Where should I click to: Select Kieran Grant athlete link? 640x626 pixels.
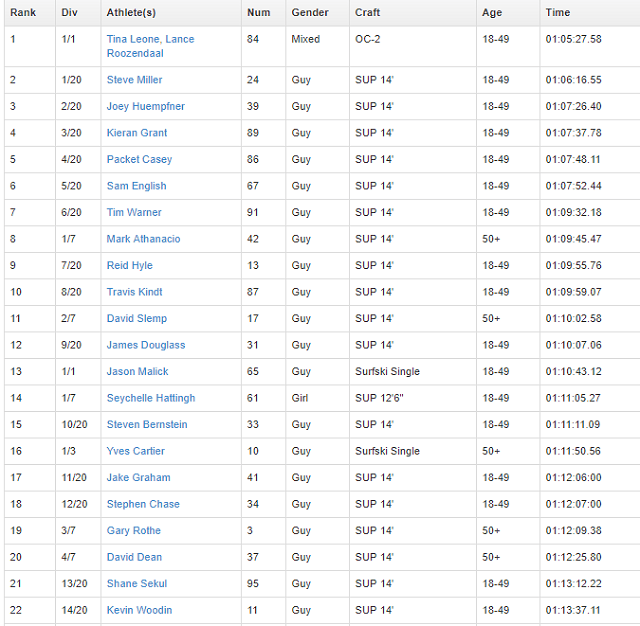coord(137,133)
